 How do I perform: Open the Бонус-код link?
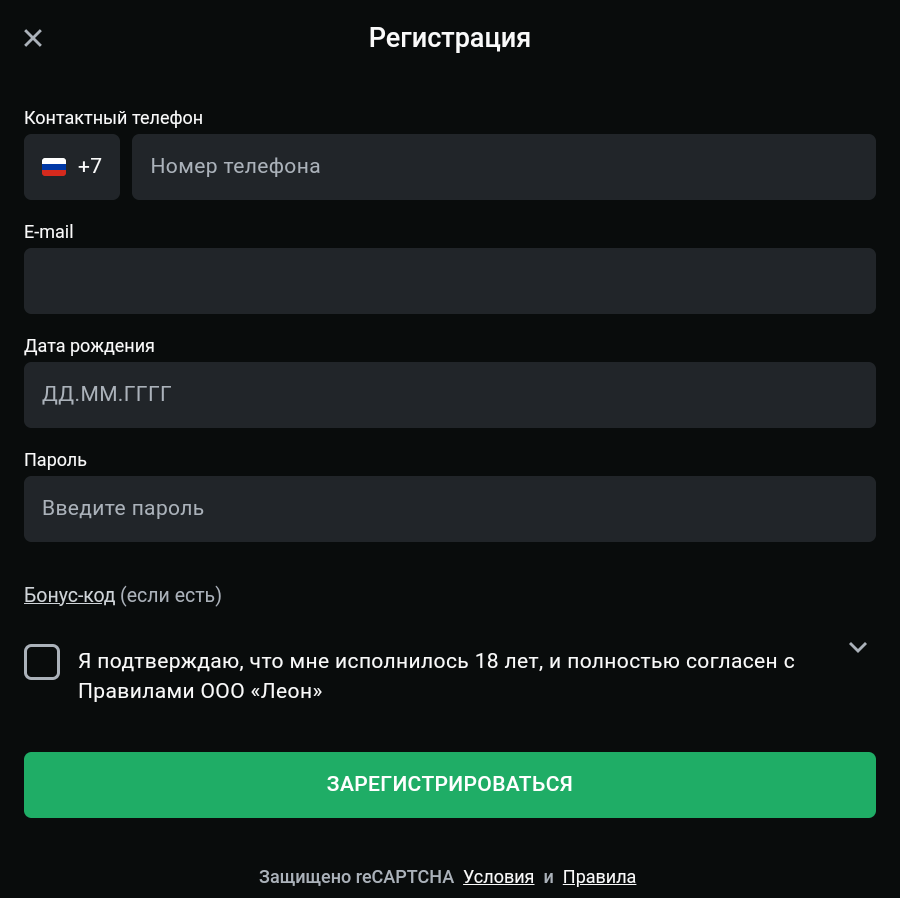click(x=69, y=596)
